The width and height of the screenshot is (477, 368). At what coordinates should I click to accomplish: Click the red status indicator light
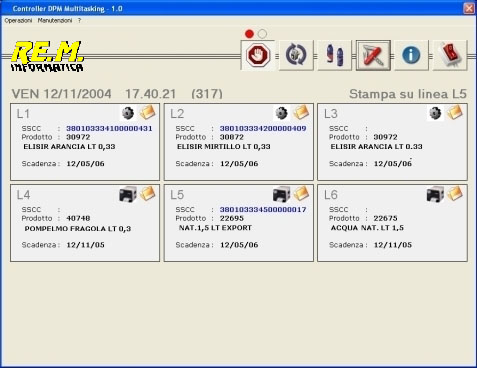tap(249, 34)
